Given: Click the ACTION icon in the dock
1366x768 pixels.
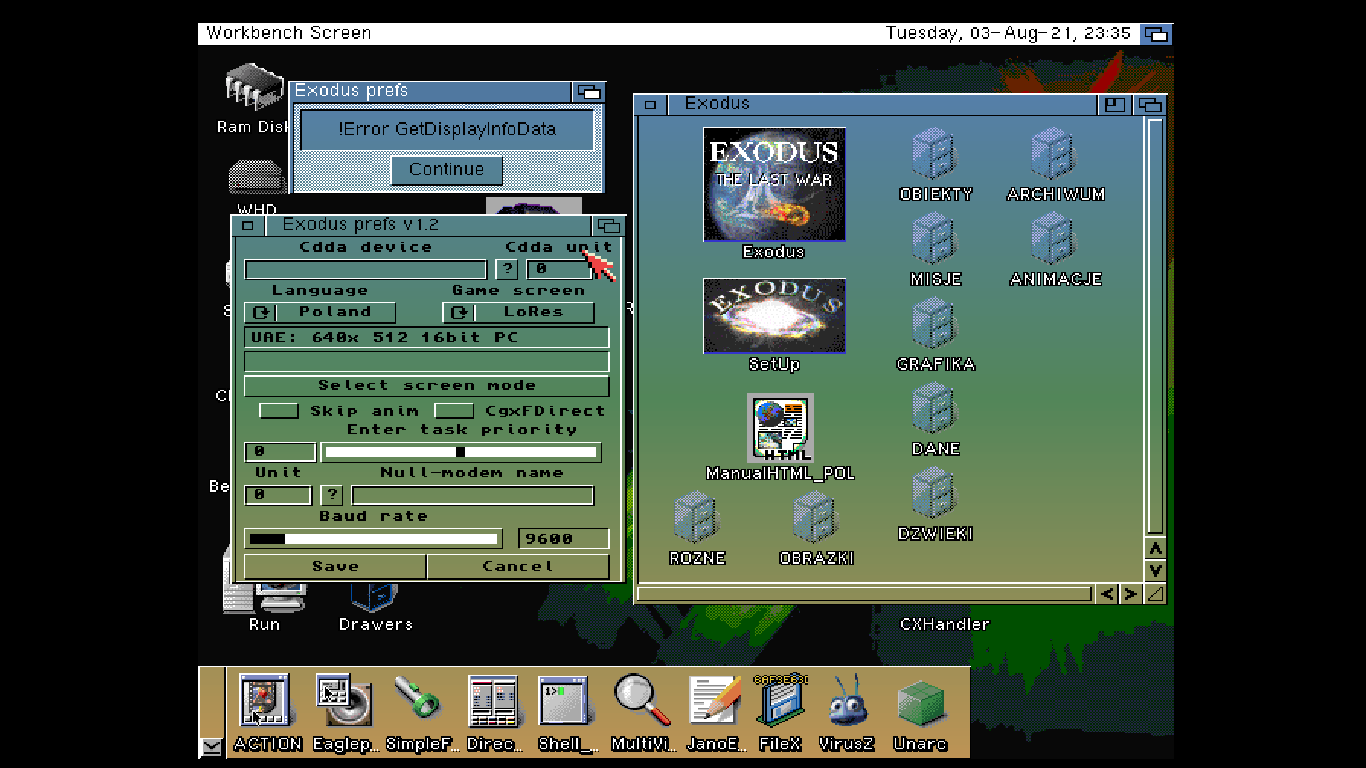Looking at the screenshot, I should pos(266,701).
